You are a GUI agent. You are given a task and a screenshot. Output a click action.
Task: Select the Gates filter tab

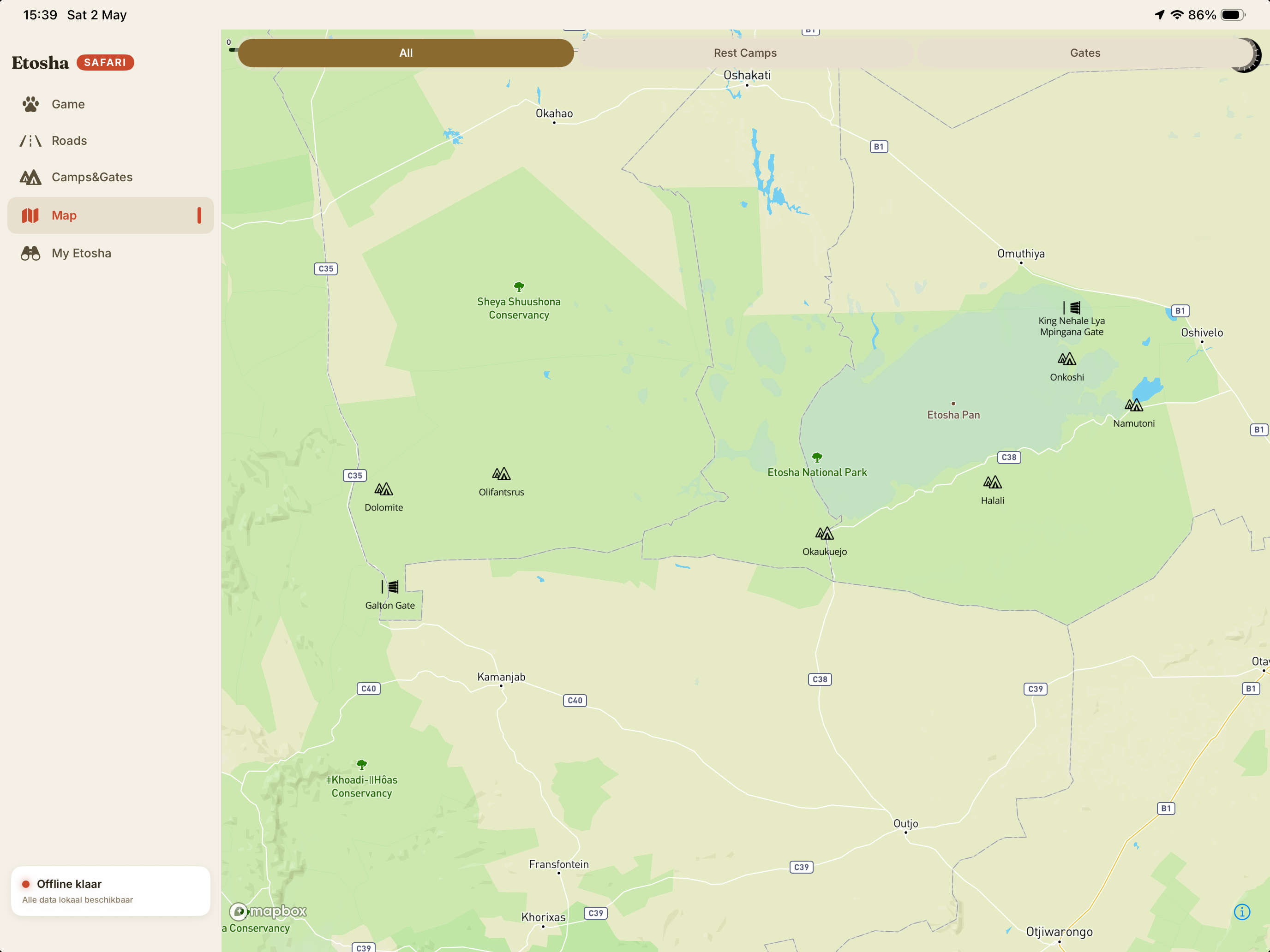coord(1085,53)
